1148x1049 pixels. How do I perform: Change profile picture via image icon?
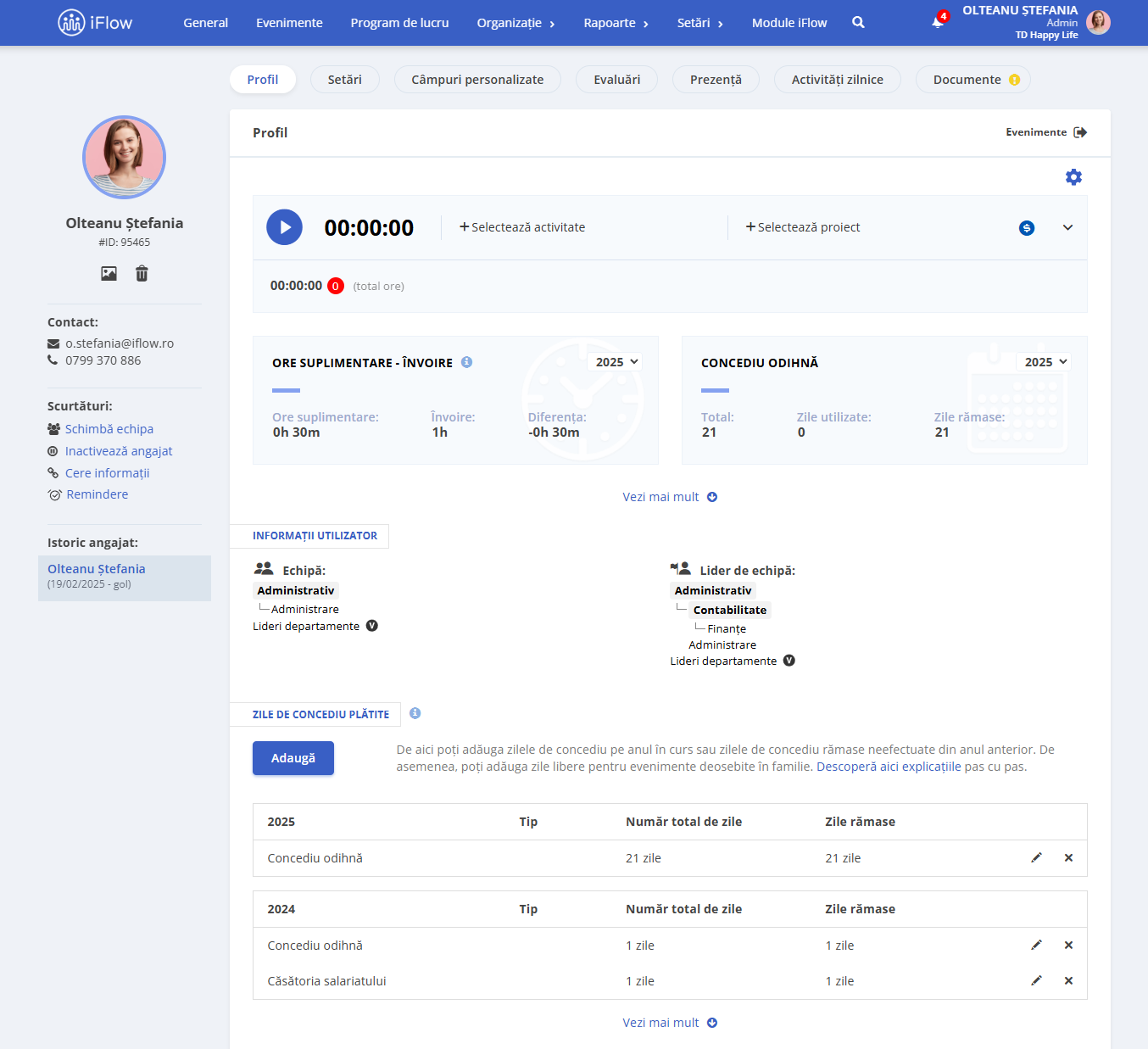109,273
